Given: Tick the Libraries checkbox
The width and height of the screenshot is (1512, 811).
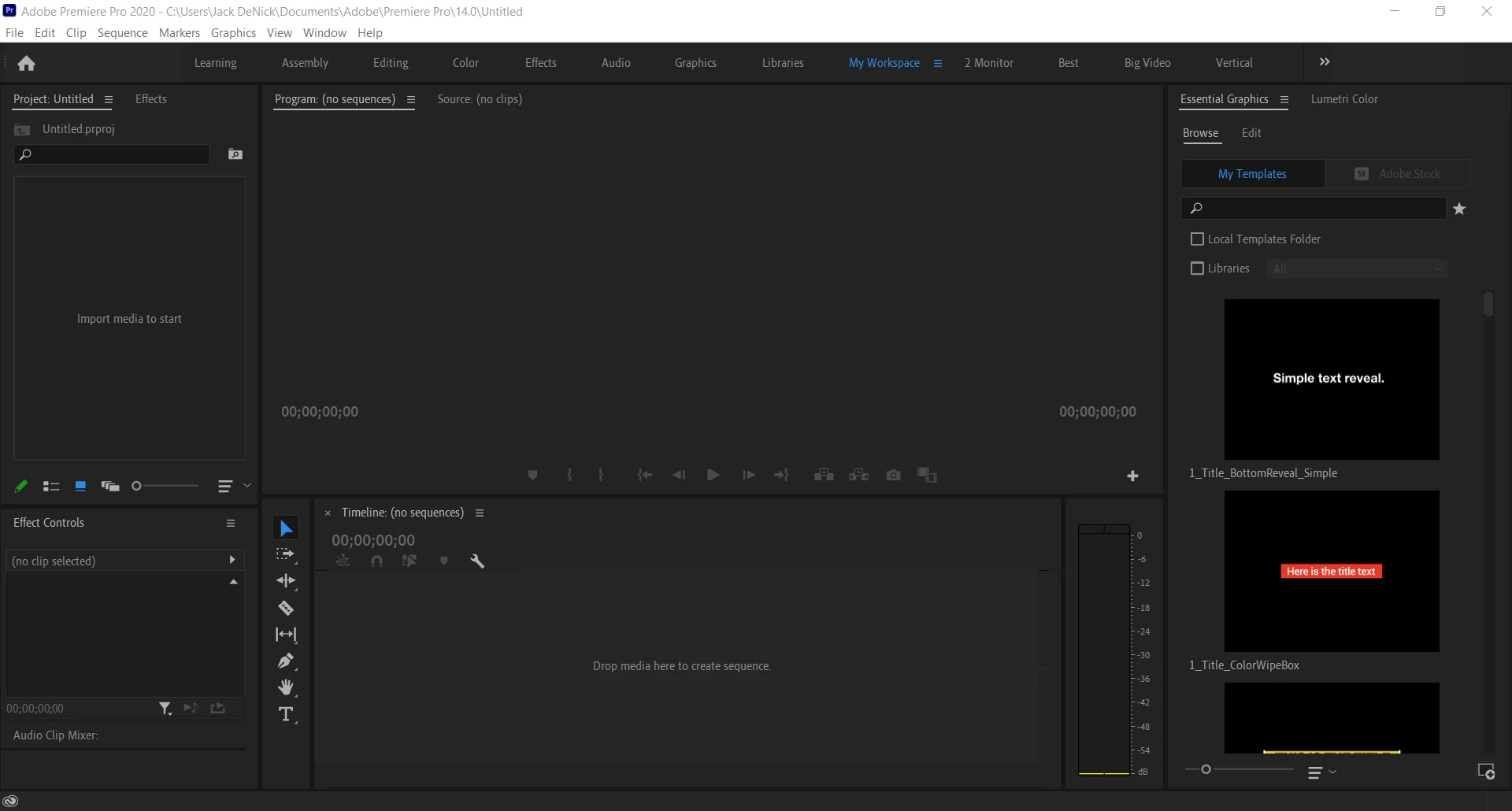Looking at the screenshot, I should pyautogui.click(x=1198, y=268).
